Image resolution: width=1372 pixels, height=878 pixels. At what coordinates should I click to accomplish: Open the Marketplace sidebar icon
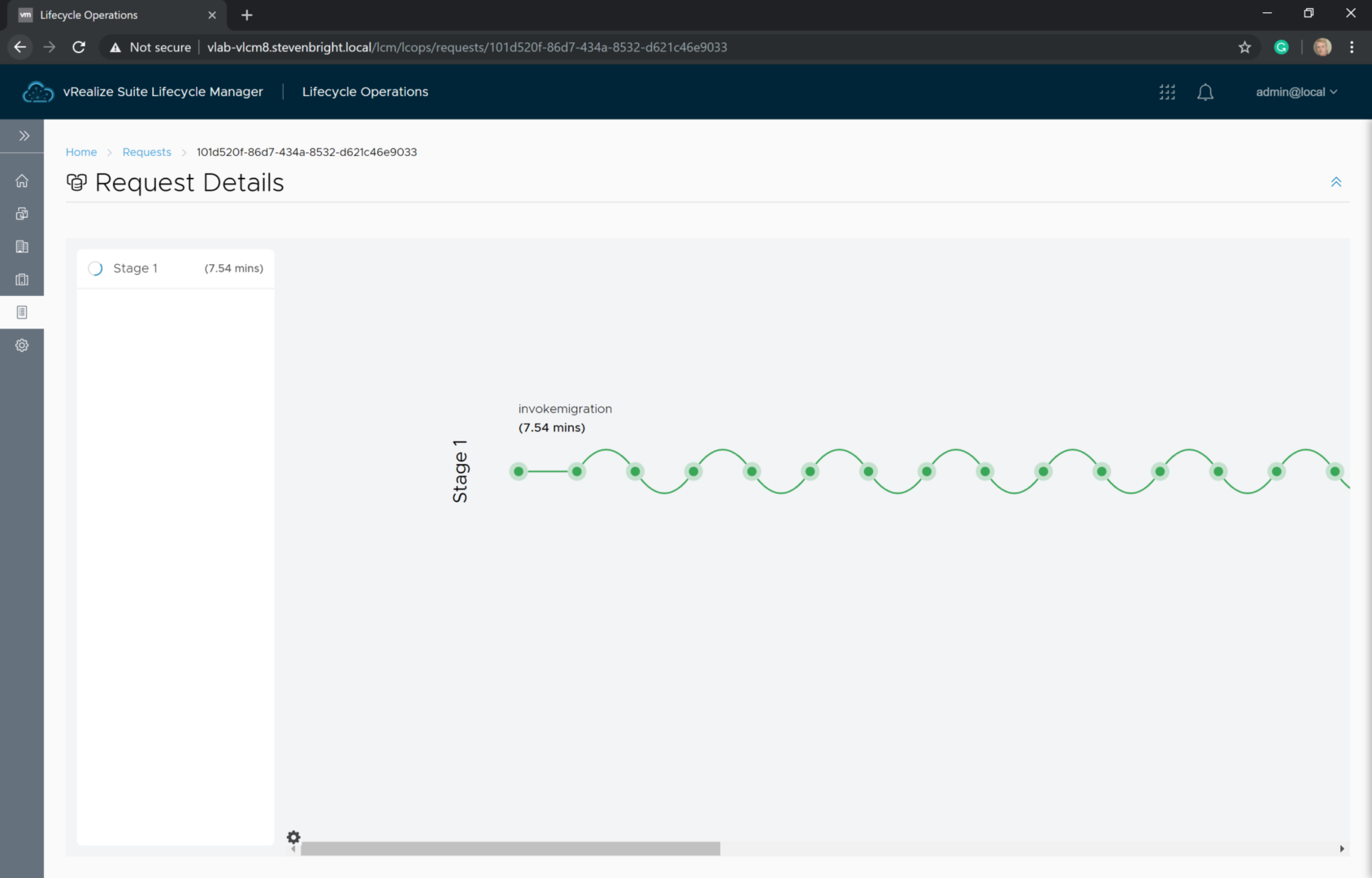pos(22,280)
